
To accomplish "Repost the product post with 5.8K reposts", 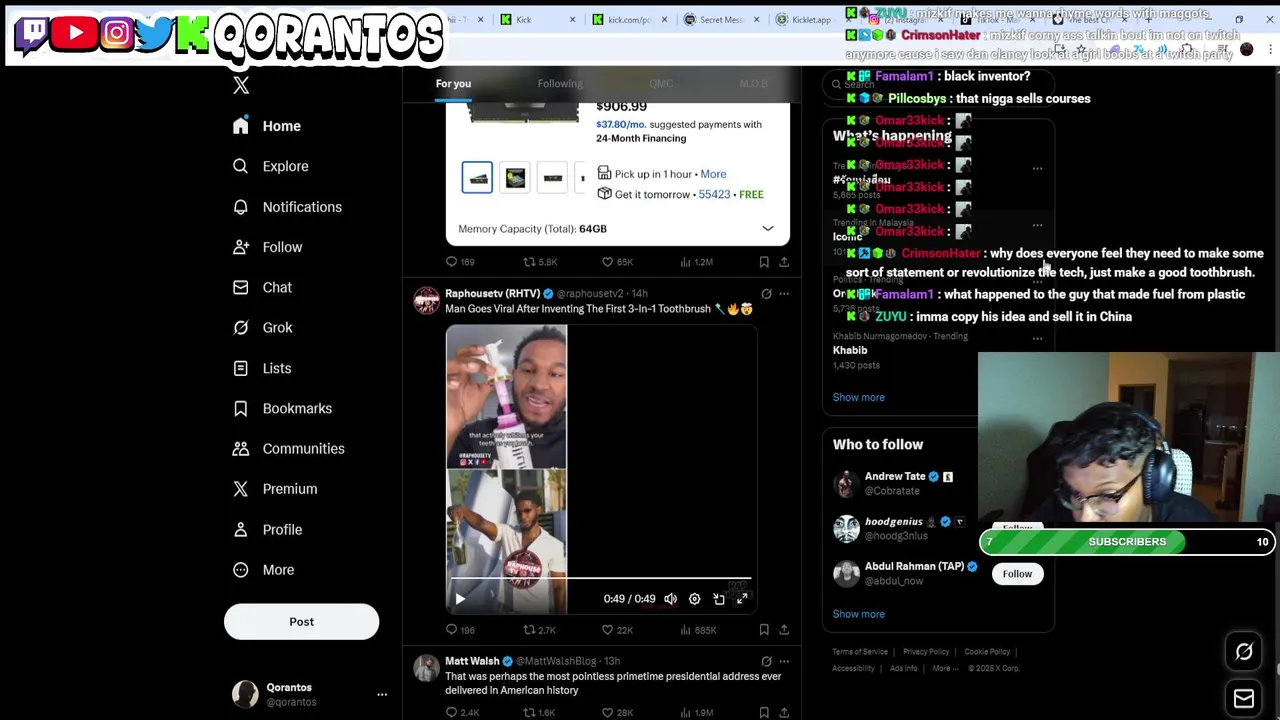I will tap(540, 262).
